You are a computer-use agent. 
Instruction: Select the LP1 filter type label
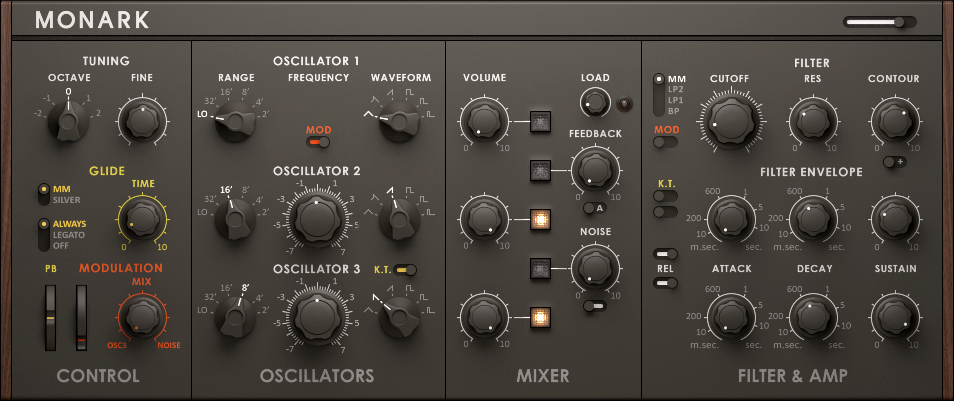point(677,101)
